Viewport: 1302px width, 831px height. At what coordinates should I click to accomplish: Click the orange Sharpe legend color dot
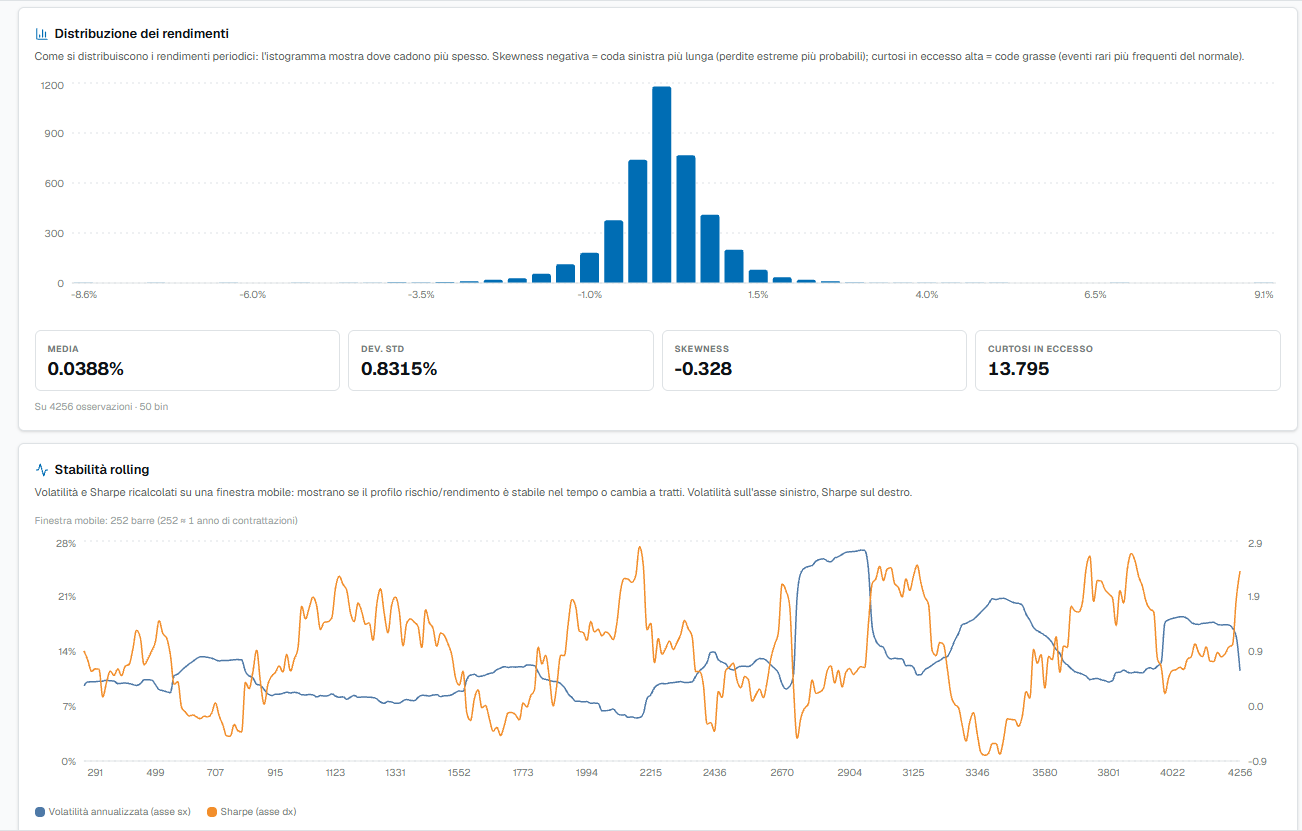[210, 811]
